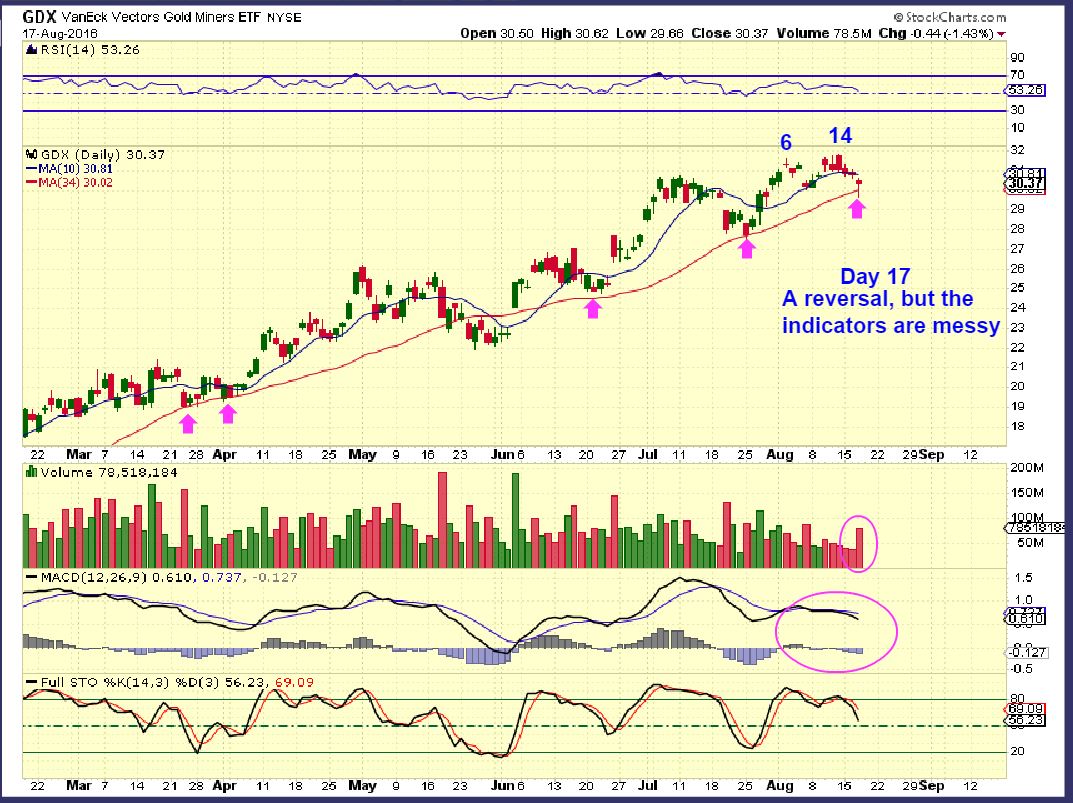This screenshot has height=803, width=1073.
Task: Click the blue 6 annotation above the candles
Action: [786, 142]
